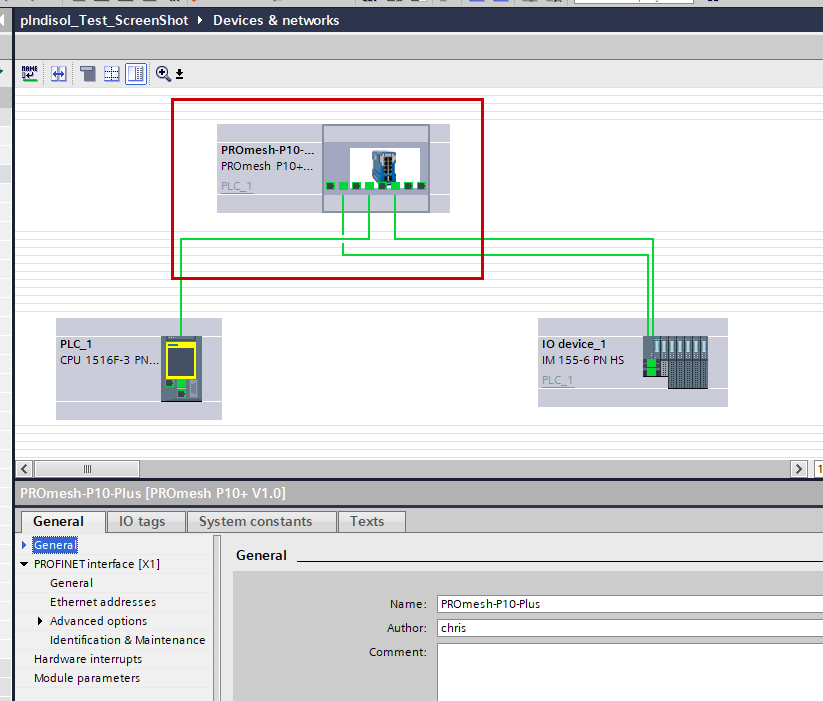Image resolution: width=823 pixels, height=701 pixels.
Task: Click the PLC_1 device name label
Action: pyautogui.click(x=76, y=344)
